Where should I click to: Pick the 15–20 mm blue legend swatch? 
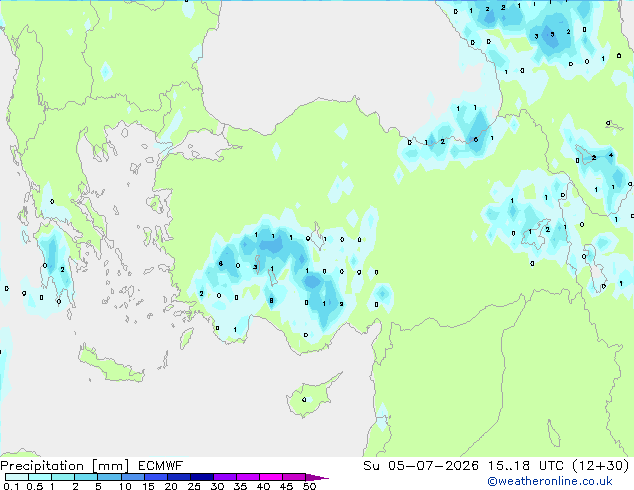tap(155, 477)
